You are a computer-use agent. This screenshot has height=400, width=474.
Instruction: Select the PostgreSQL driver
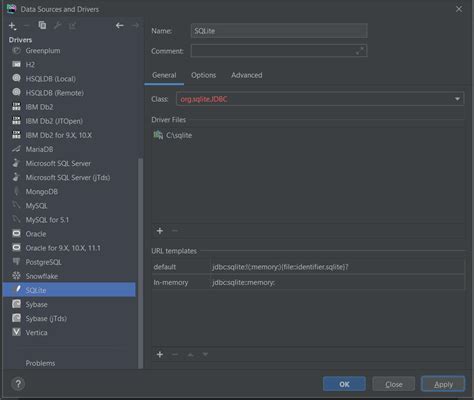tap(69, 262)
